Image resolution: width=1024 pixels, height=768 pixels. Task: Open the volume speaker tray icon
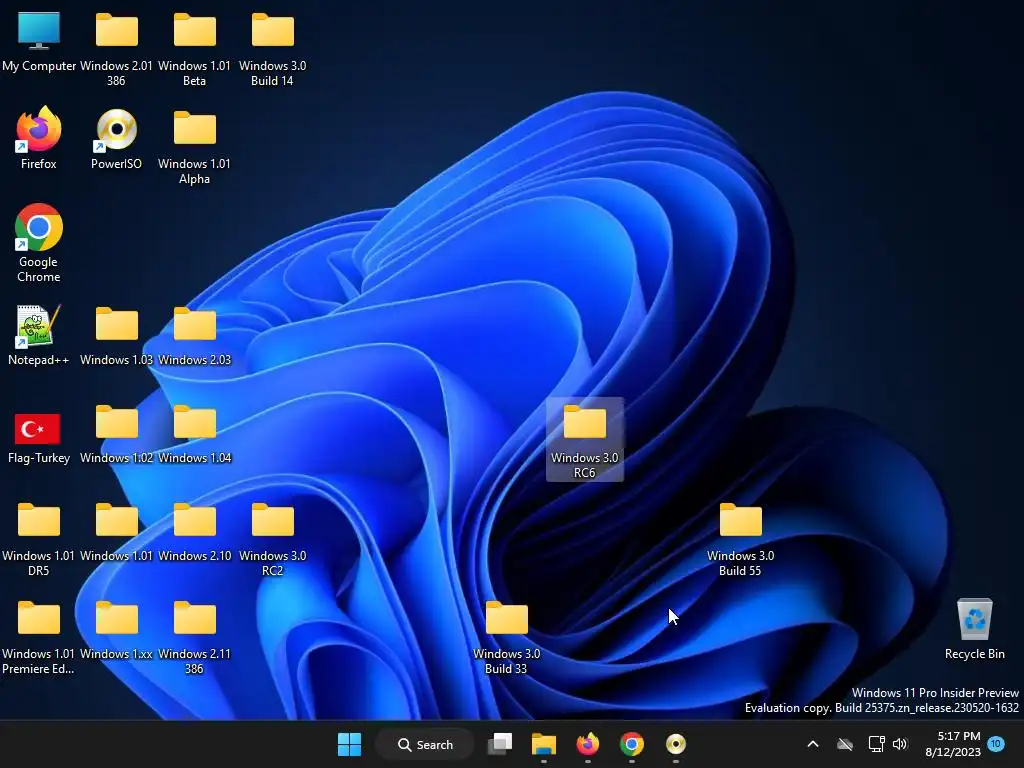pos(900,744)
